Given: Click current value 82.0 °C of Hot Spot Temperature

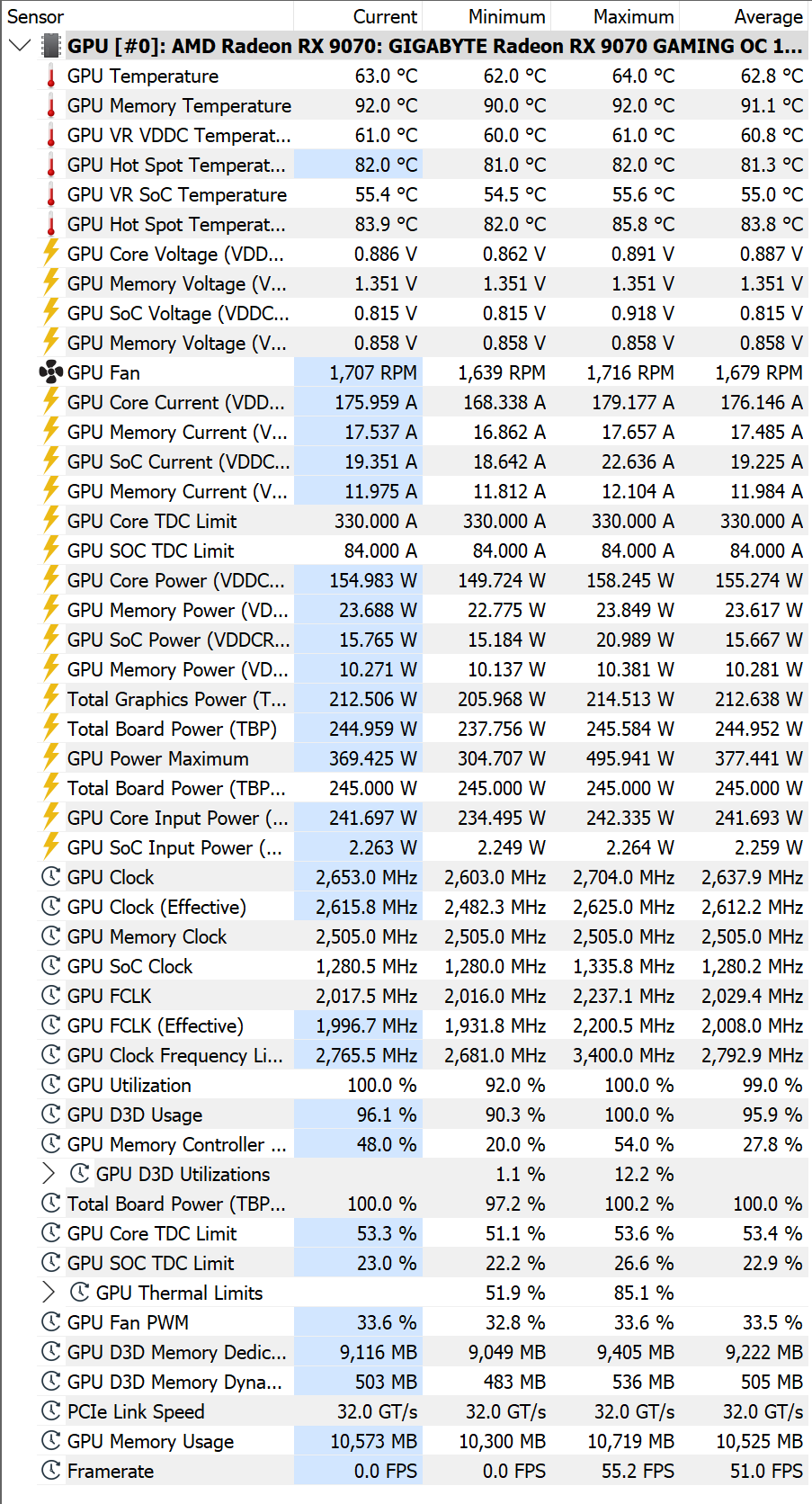Looking at the screenshot, I should [386, 166].
